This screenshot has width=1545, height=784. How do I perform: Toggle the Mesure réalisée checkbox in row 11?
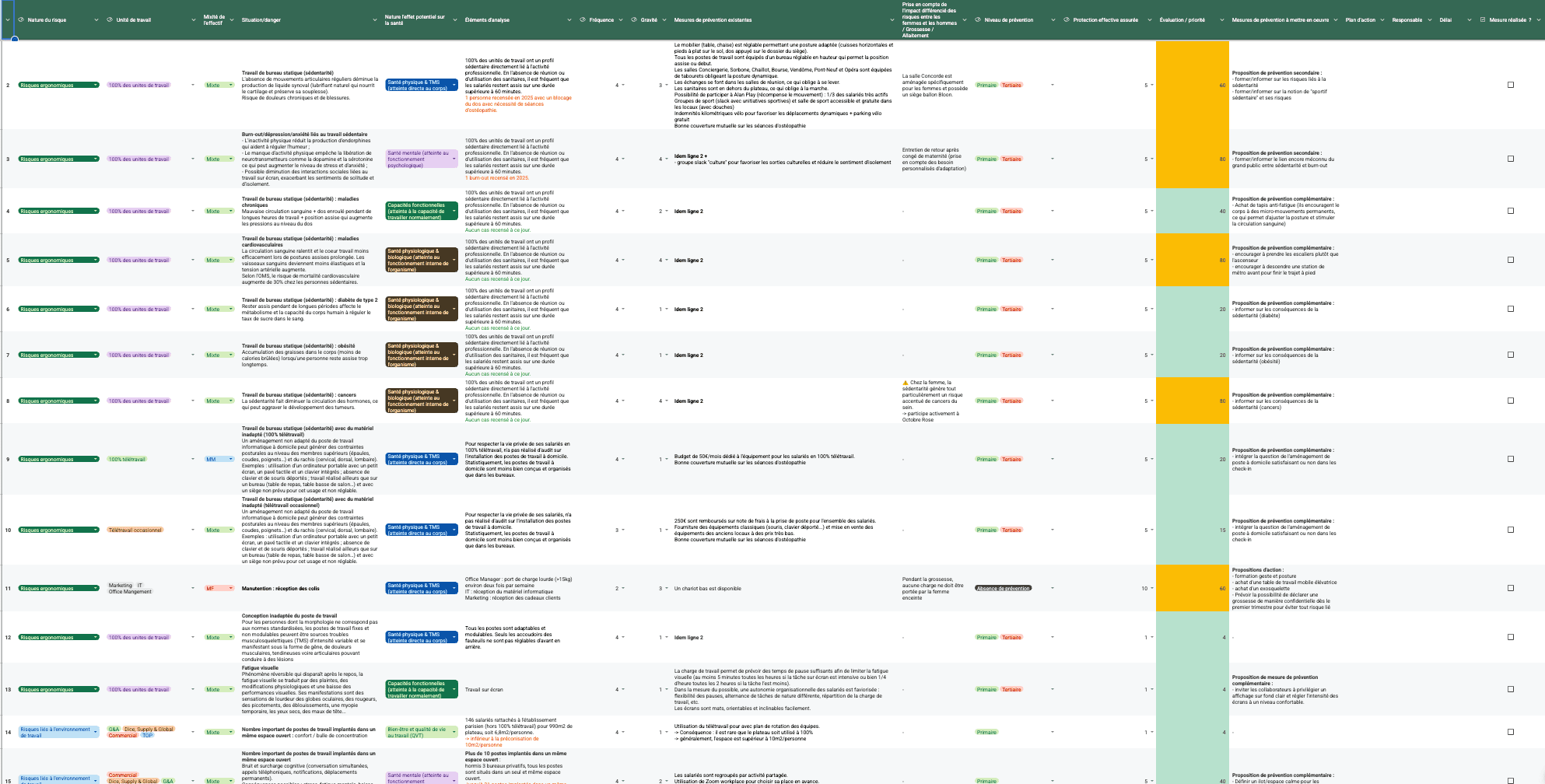click(1511, 588)
